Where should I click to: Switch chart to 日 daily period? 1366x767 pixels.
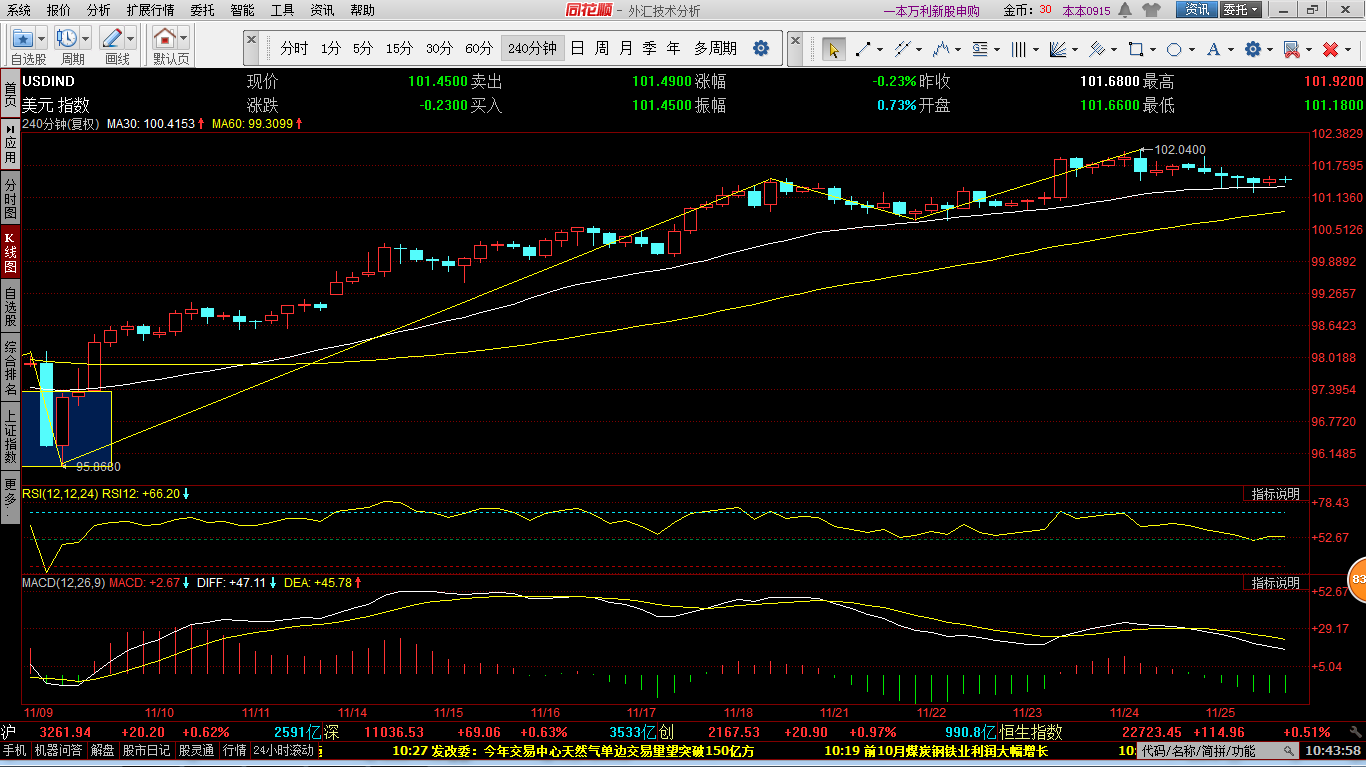point(578,48)
